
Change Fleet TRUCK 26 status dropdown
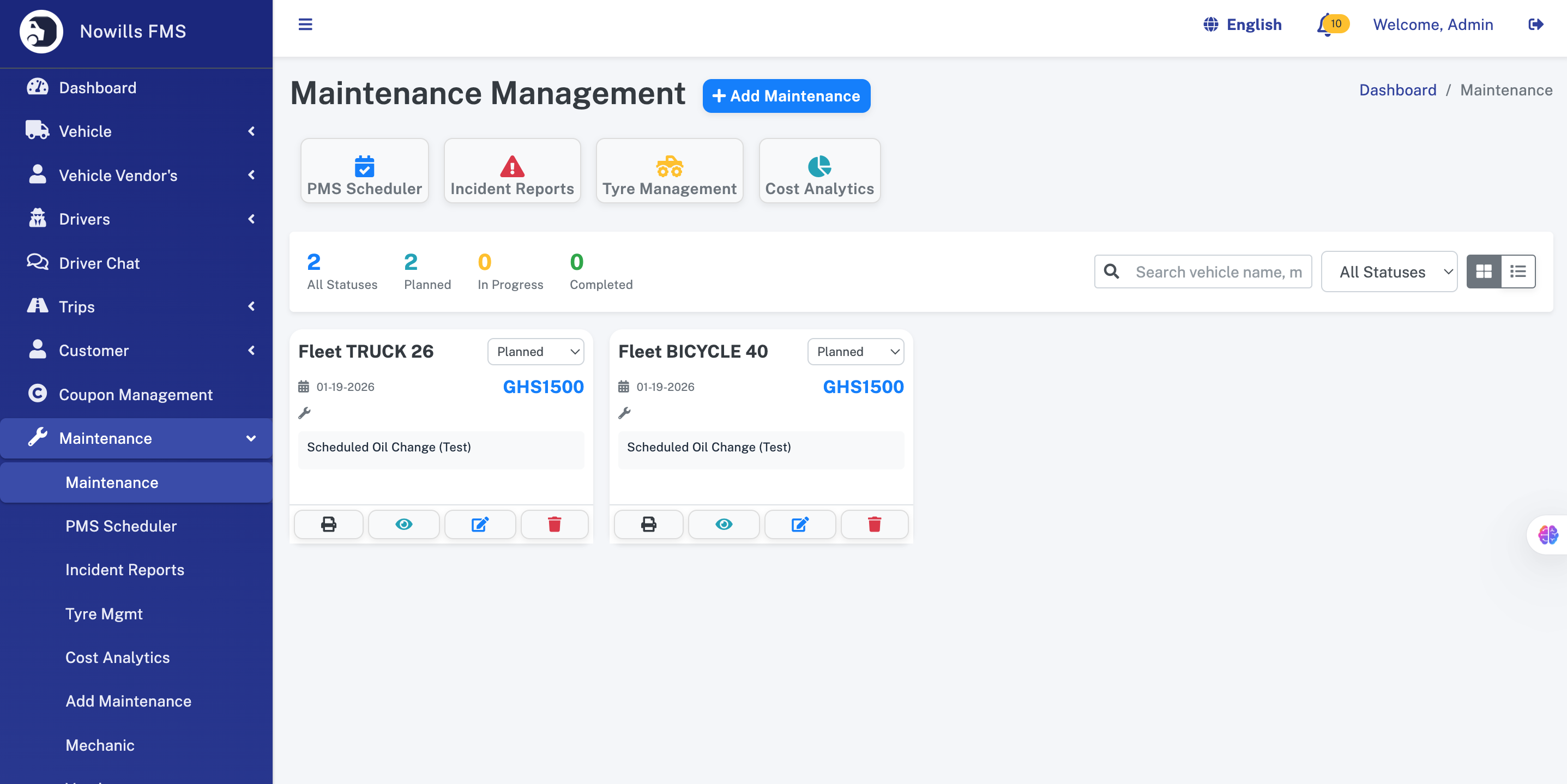[535, 352]
